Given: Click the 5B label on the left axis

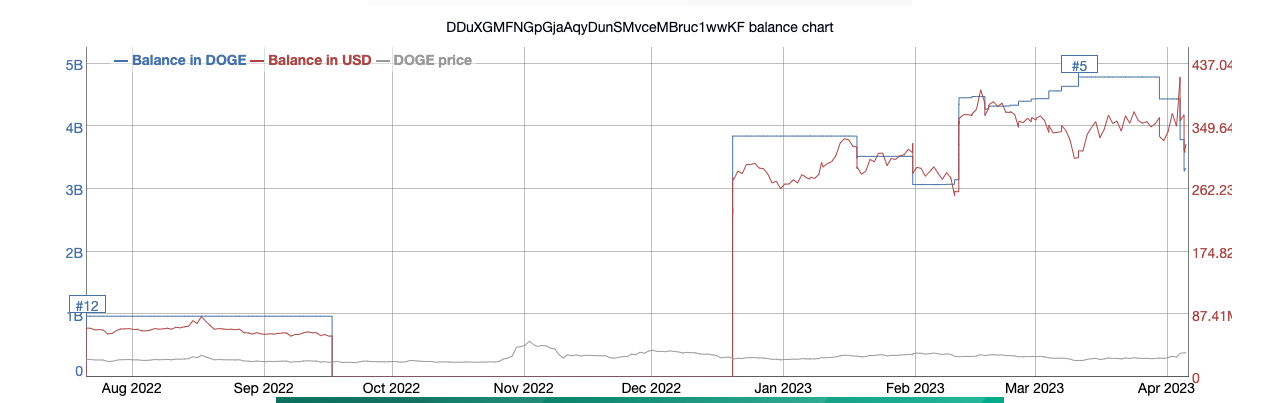Looking at the screenshot, I should tap(72, 65).
